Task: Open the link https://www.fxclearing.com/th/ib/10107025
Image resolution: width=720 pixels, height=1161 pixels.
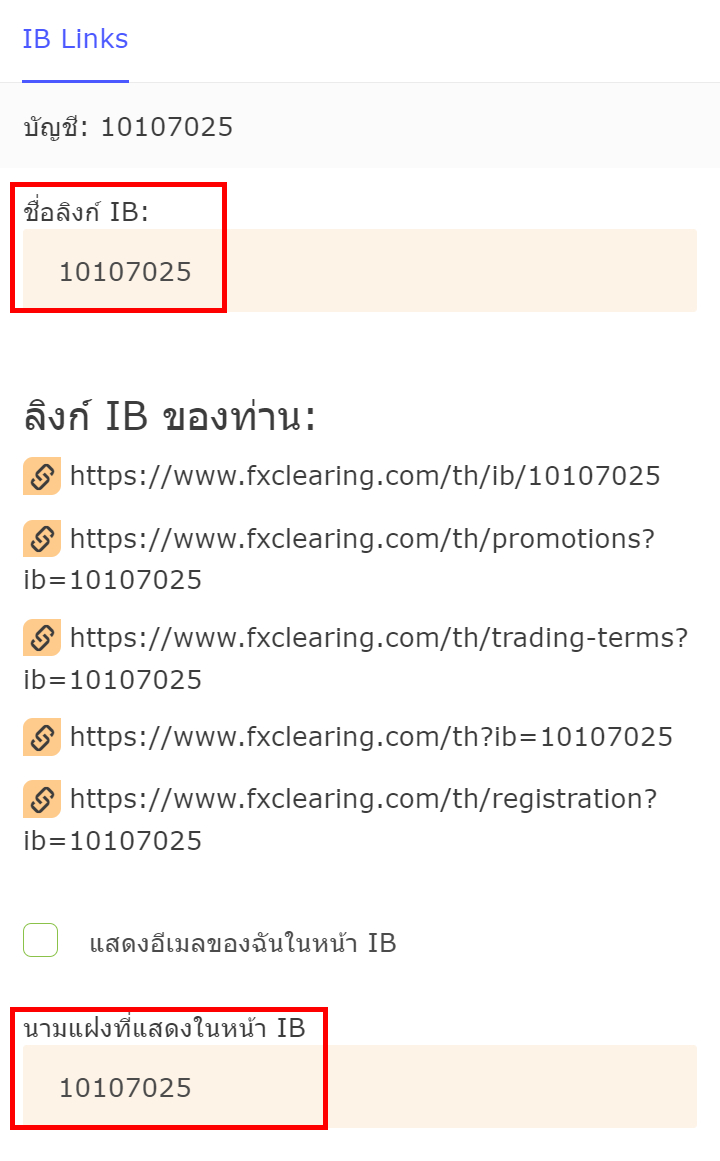Action: pyautogui.click(x=363, y=476)
